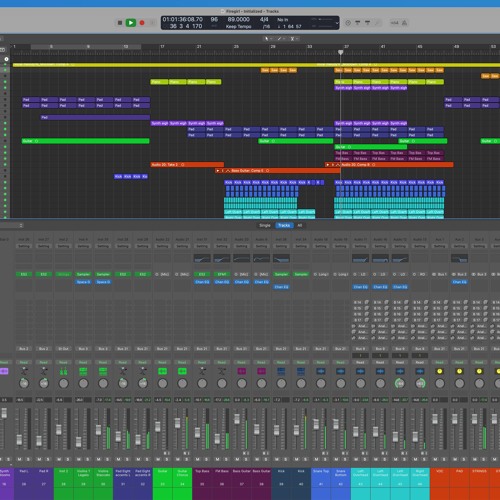The height and width of the screenshot is (500, 500).
Task: Open automation mode Read on Pad R
Action: pos(44,362)
